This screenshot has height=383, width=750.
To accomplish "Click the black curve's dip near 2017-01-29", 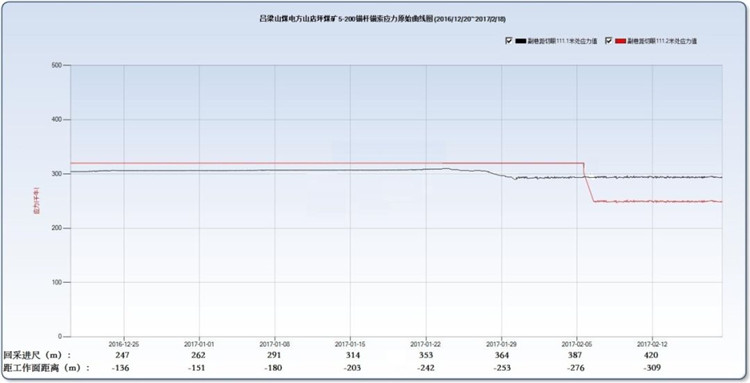I will [x=515, y=178].
